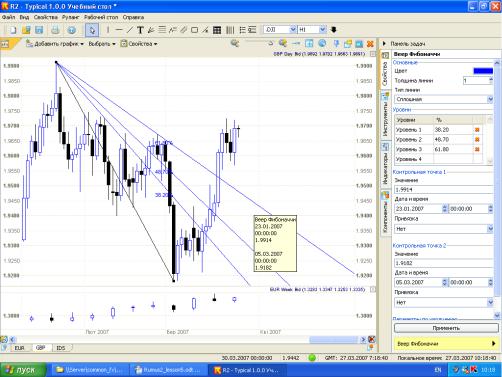502x377 pixels.
Task: Select the arrow pointer tool
Action: 92,30
